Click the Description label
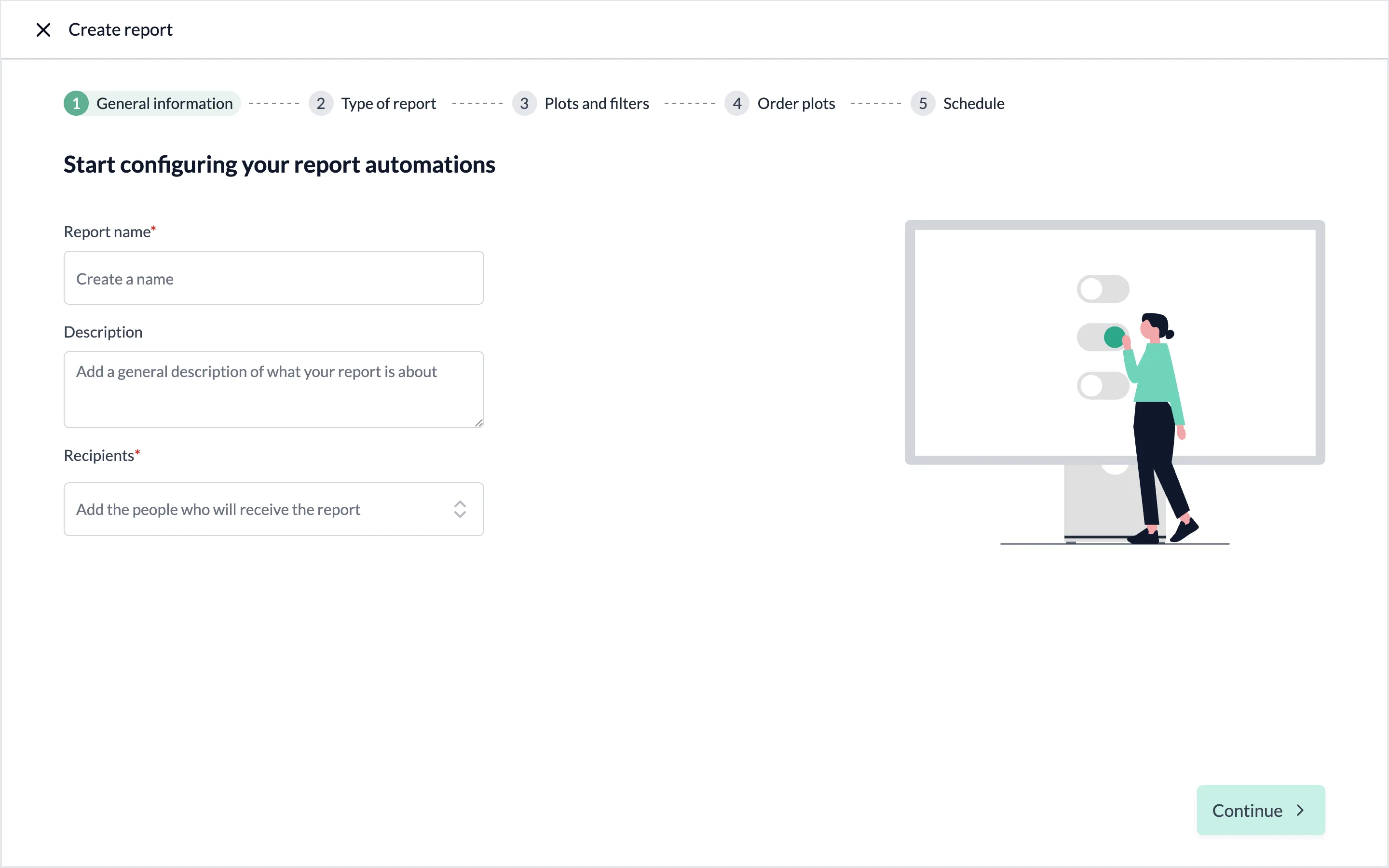1389x868 pixels. [x=103, y=332]
